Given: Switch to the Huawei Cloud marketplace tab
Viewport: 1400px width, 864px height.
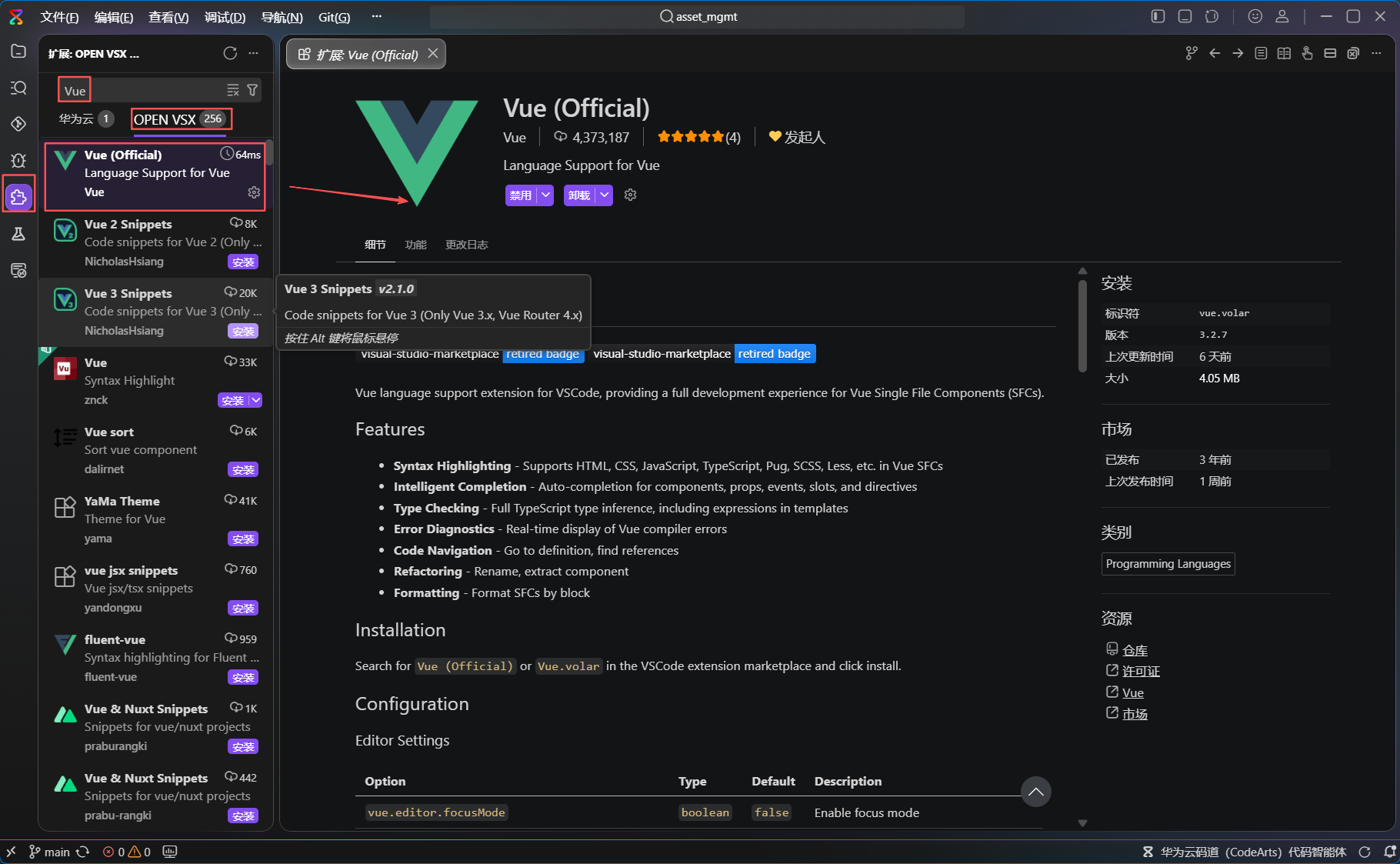Looking at the screenshot, I should (86, 119).
